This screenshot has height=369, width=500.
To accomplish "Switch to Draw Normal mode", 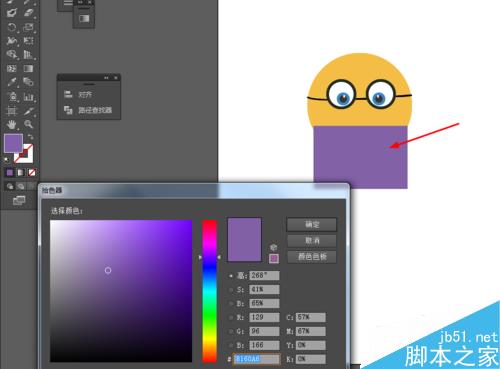I will [10, 186].
